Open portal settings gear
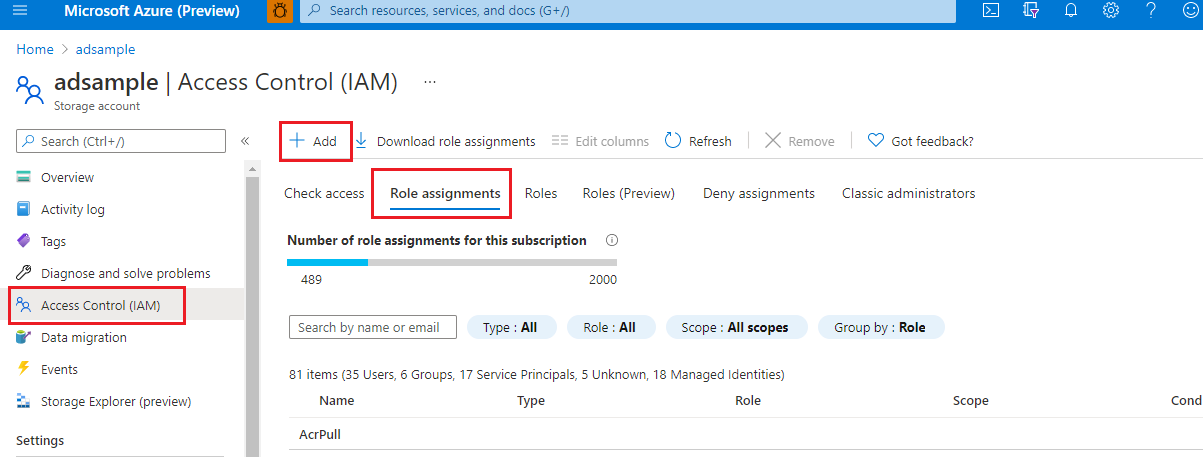This screenshot has width=1203, height=457. [1111, 11]
